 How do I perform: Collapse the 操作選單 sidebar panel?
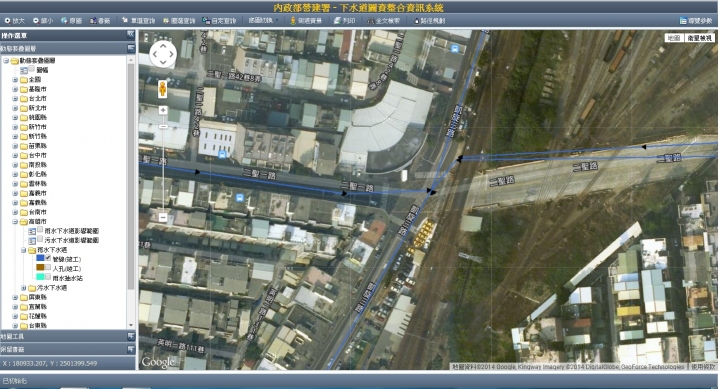click(131, 35)
